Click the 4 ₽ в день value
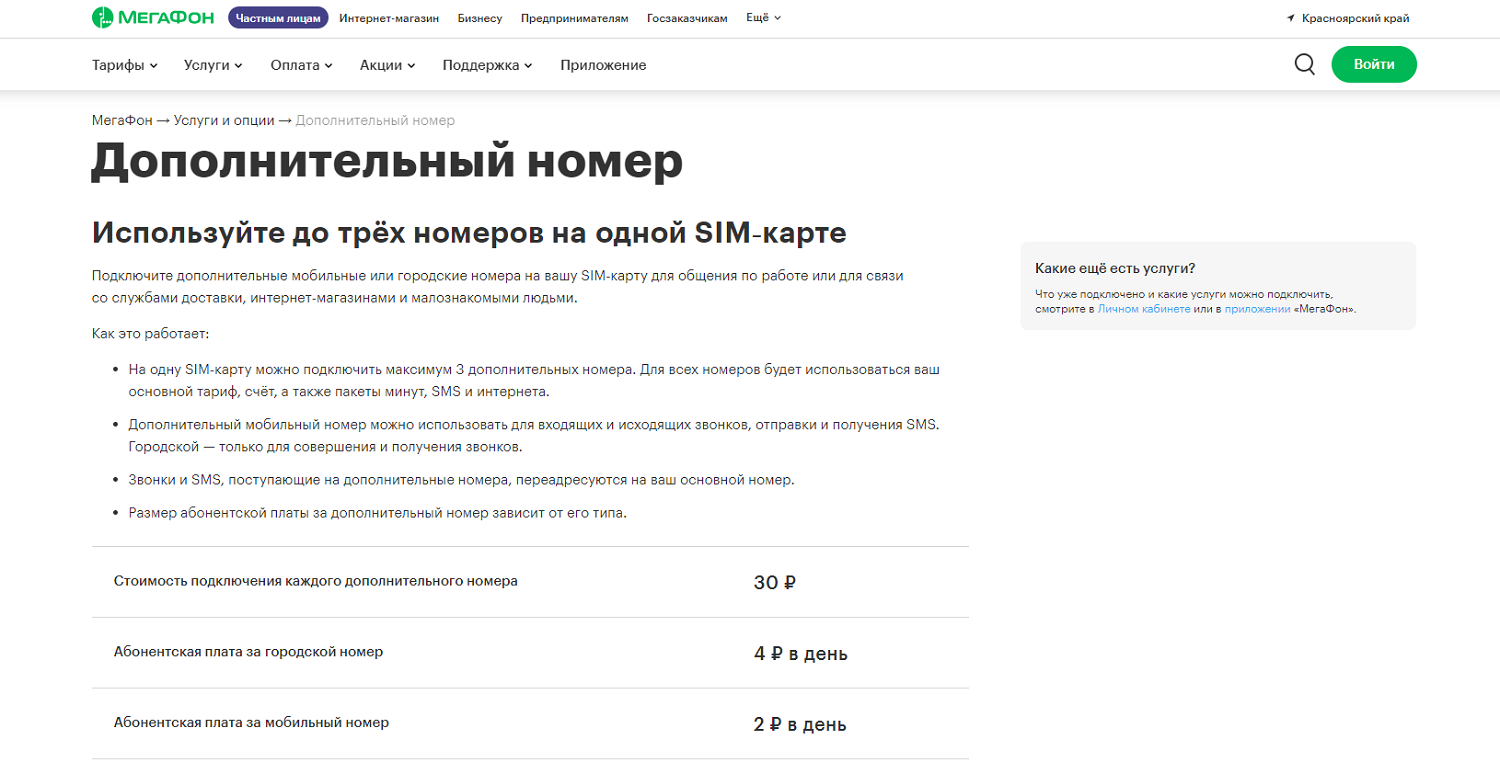Viewport: 1500px width, 774px height. pos(801,654)
